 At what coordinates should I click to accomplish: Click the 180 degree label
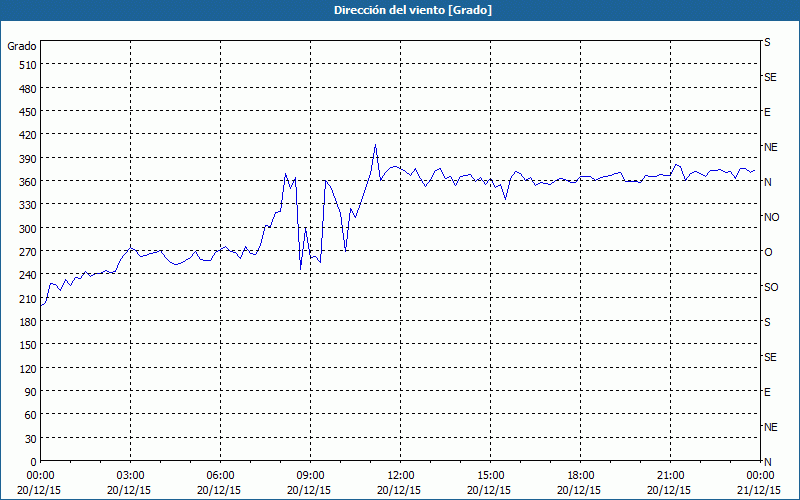(x=28, y=322)
